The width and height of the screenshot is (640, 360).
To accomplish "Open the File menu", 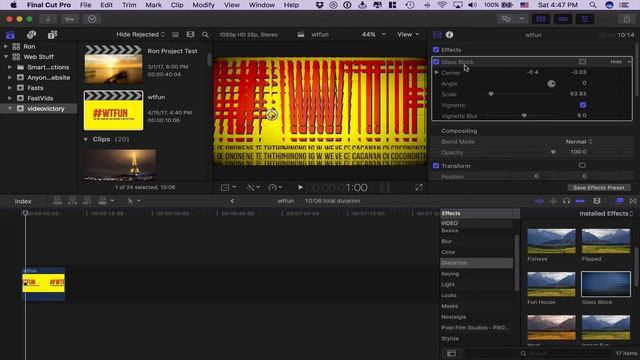I will 85,5.
